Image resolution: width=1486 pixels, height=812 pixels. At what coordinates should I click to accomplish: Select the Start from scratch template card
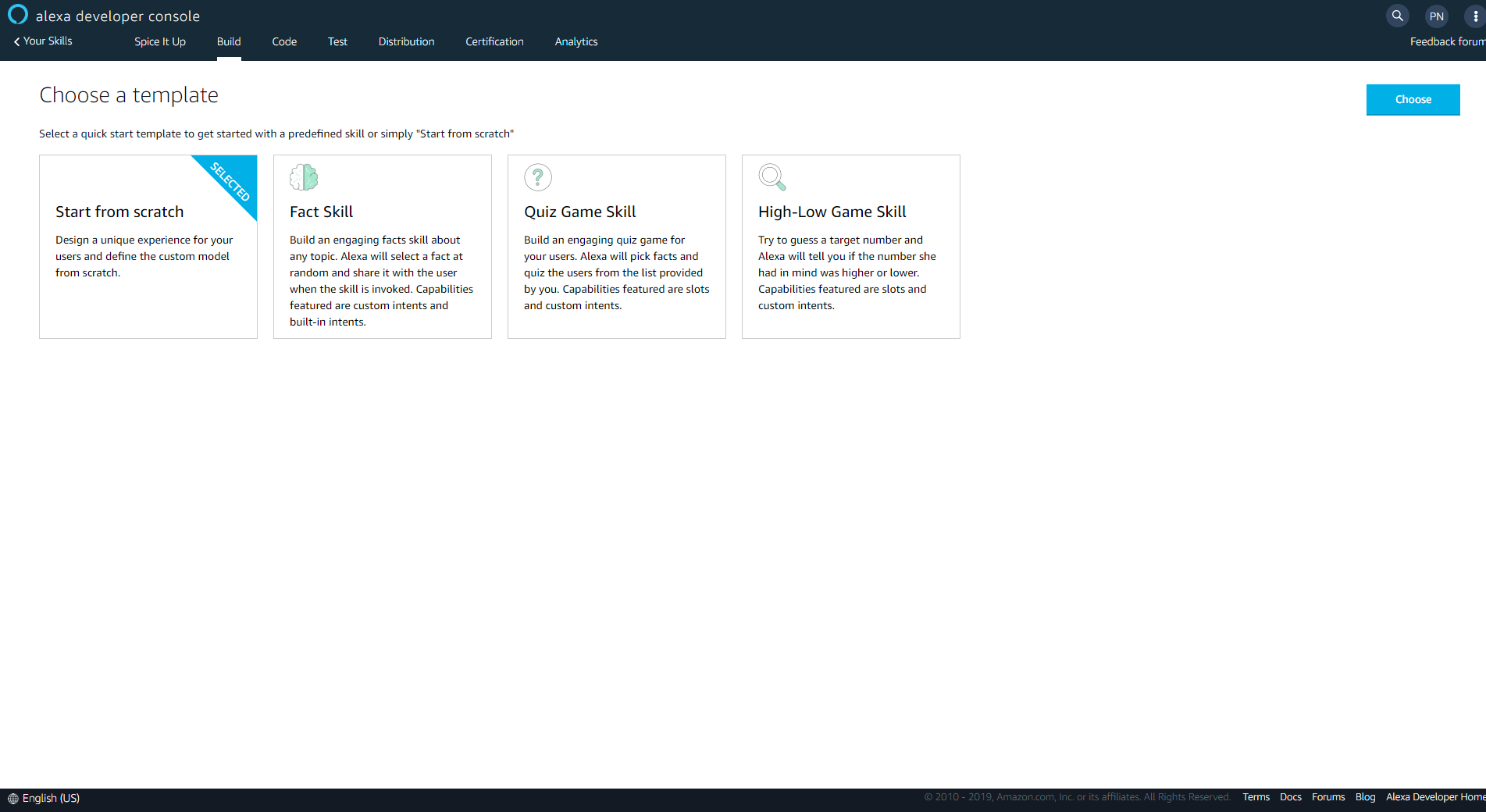coord(148,247)
